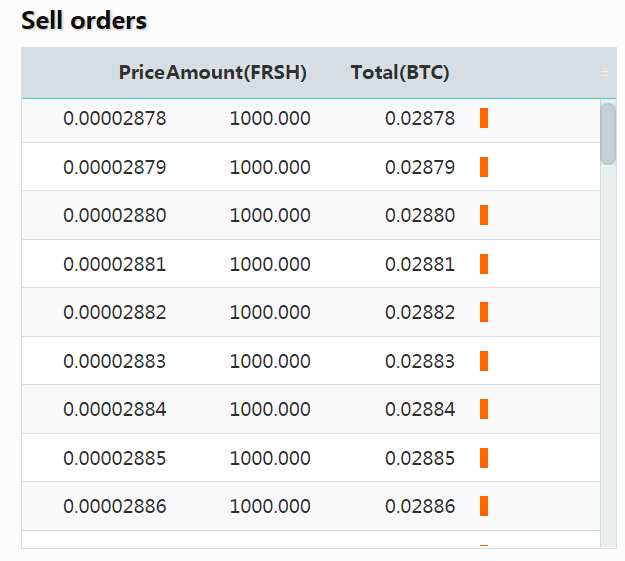Click orange bar beside 0.02884 total
The width and height of the screenshot is (625, 561).
pyautogui.click(x=484, y=409)
